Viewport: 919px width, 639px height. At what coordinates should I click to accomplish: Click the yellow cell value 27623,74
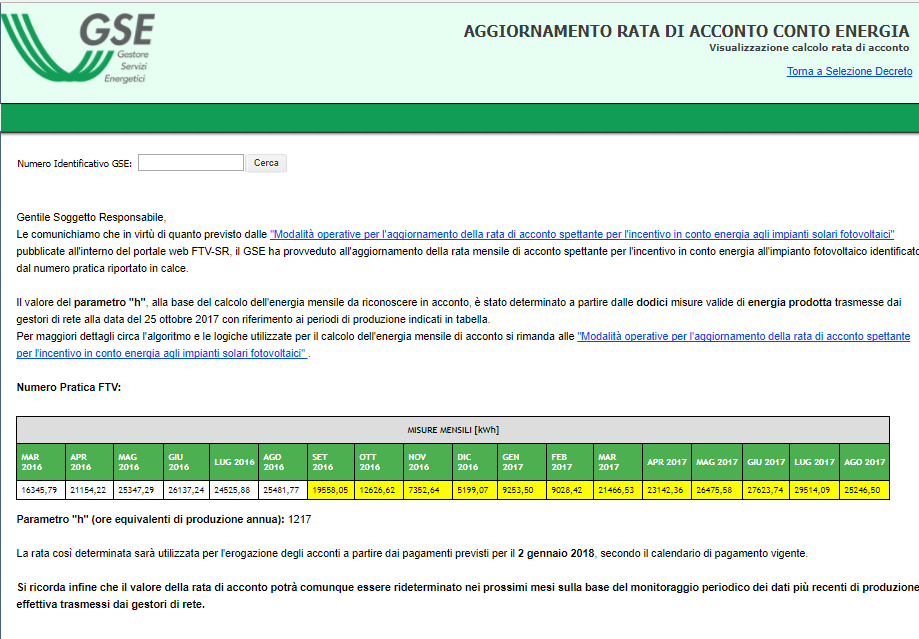(765, 490)
